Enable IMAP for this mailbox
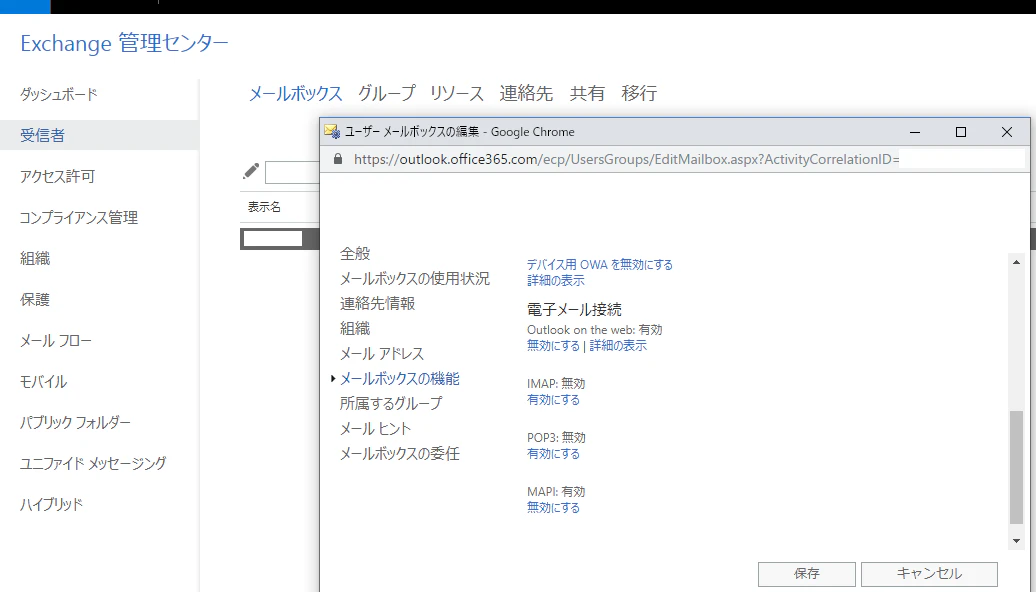Screen dimensions: 1036x592 553,399
